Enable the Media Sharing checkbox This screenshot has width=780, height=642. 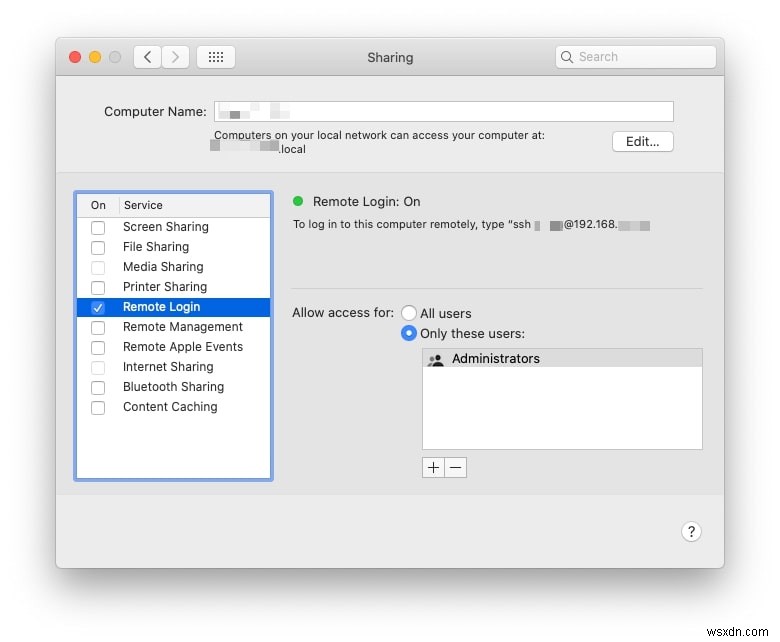pyautogui.click(x=98, y=268)
